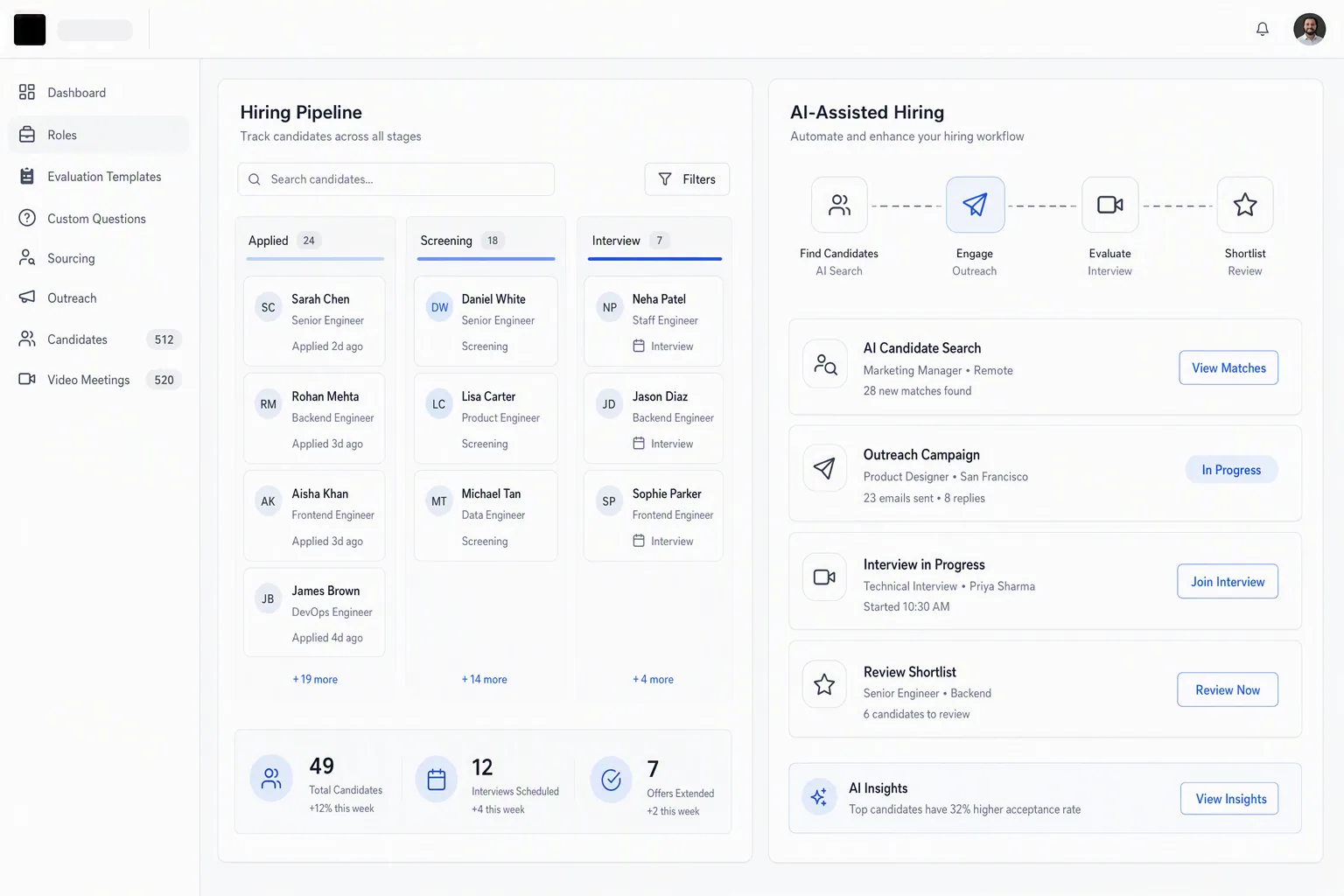Click the Total Candidates people icon
Image resolution: width=1344 pixels, height=896 pixels.
pyautogui.click(x=271, y=779)
